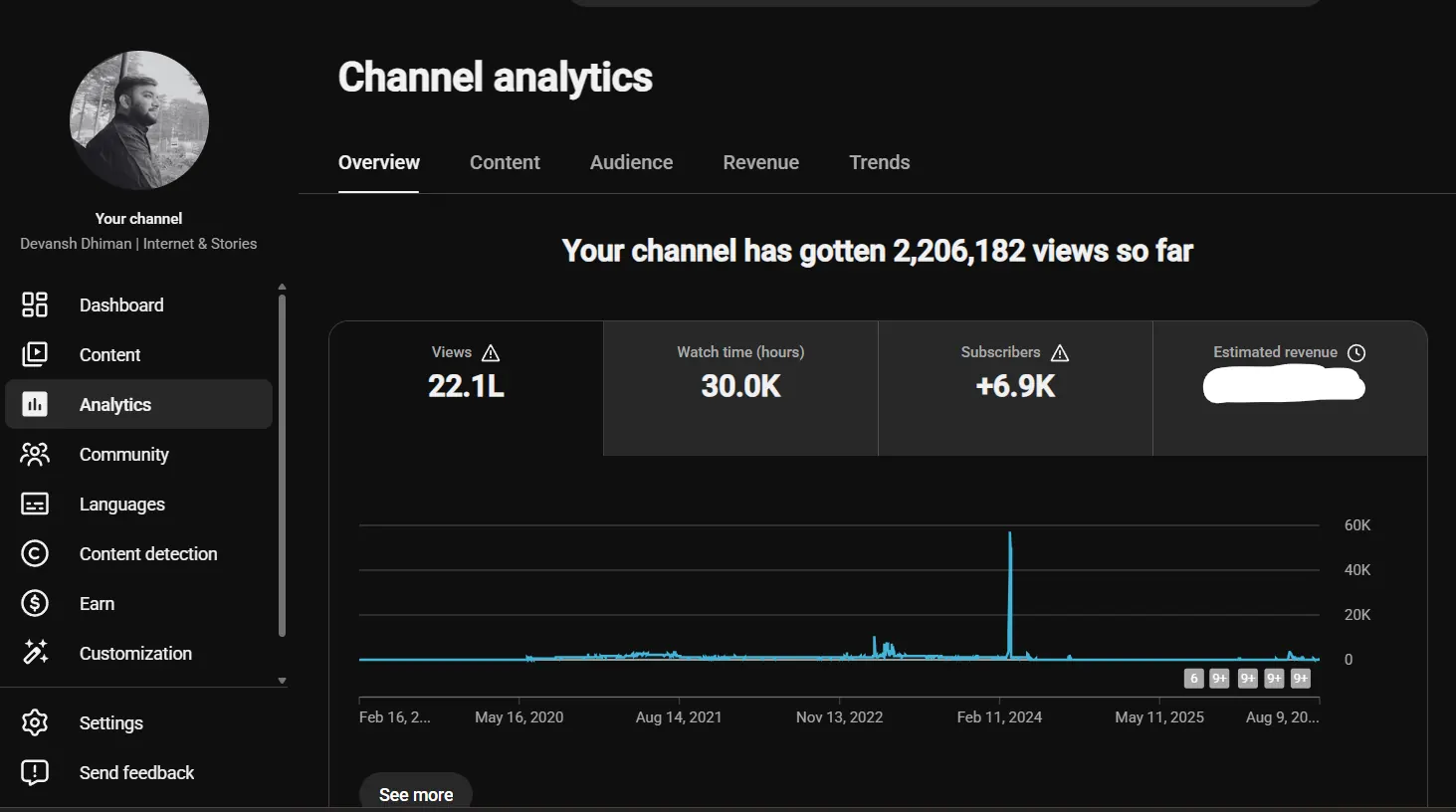Click warning triangle next to Subscribers
This screenshot has height=812, width=1456.
click(x=1060, y=353)
